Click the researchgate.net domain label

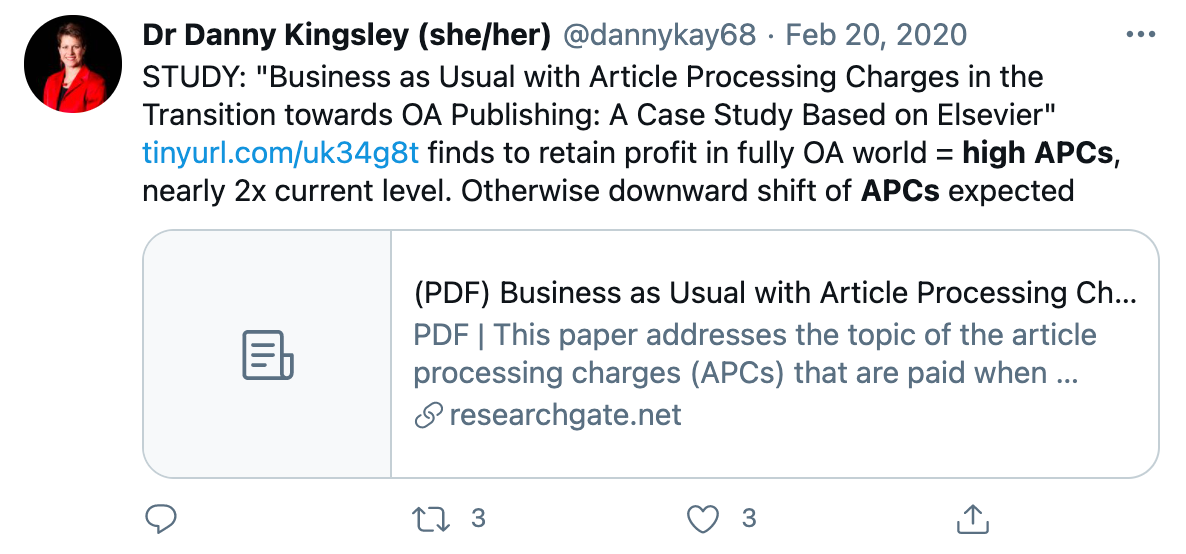coord(565,415)
